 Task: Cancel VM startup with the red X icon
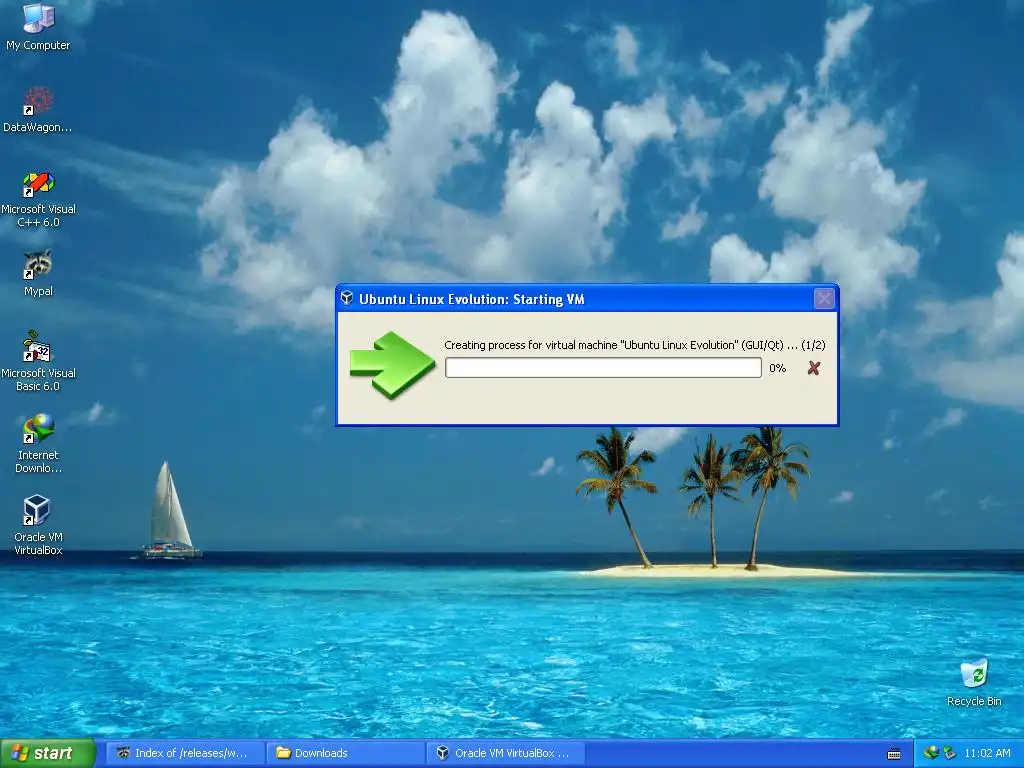(x=814, y=368)
